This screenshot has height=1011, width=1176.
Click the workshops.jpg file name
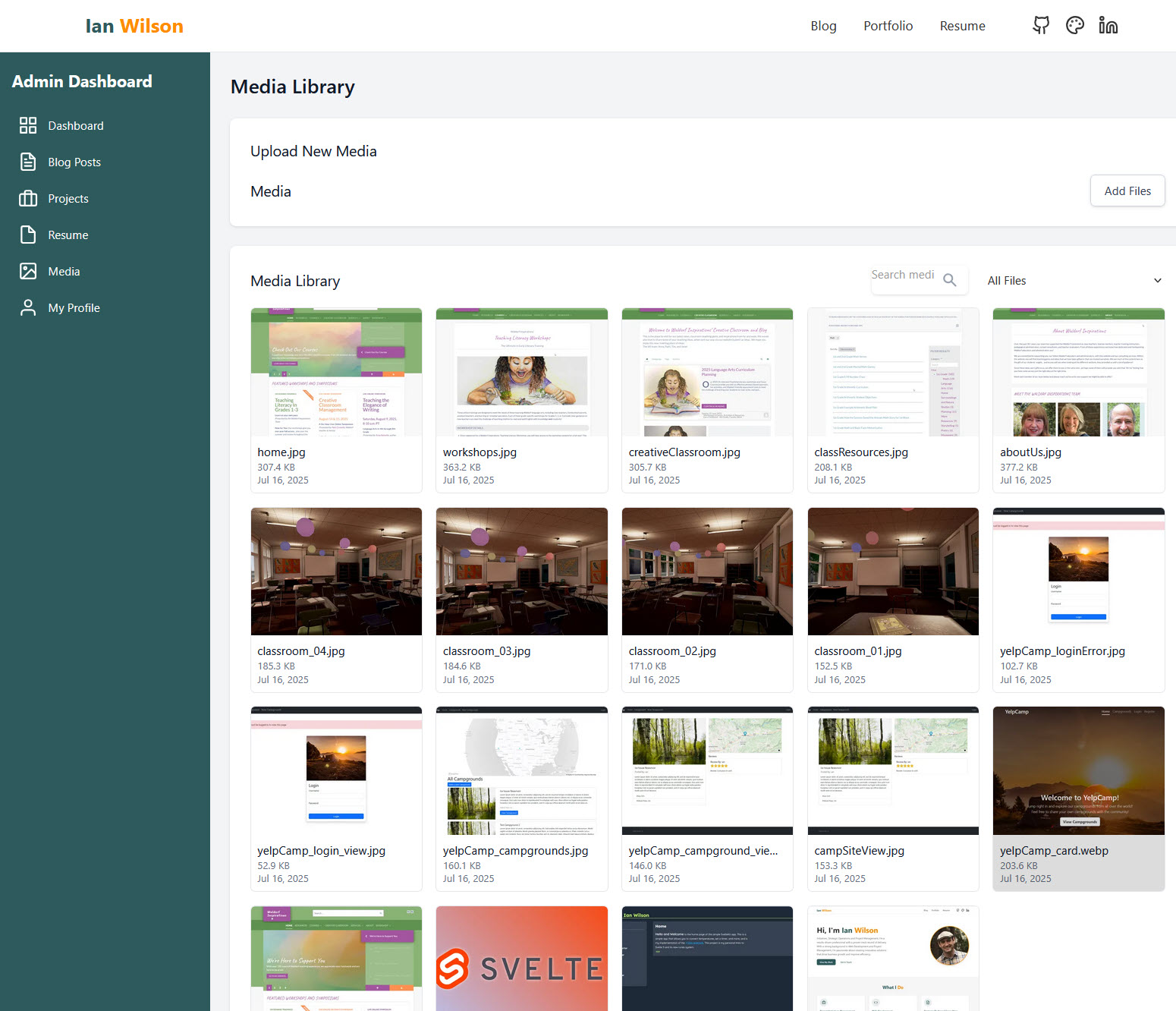point(480,452)
